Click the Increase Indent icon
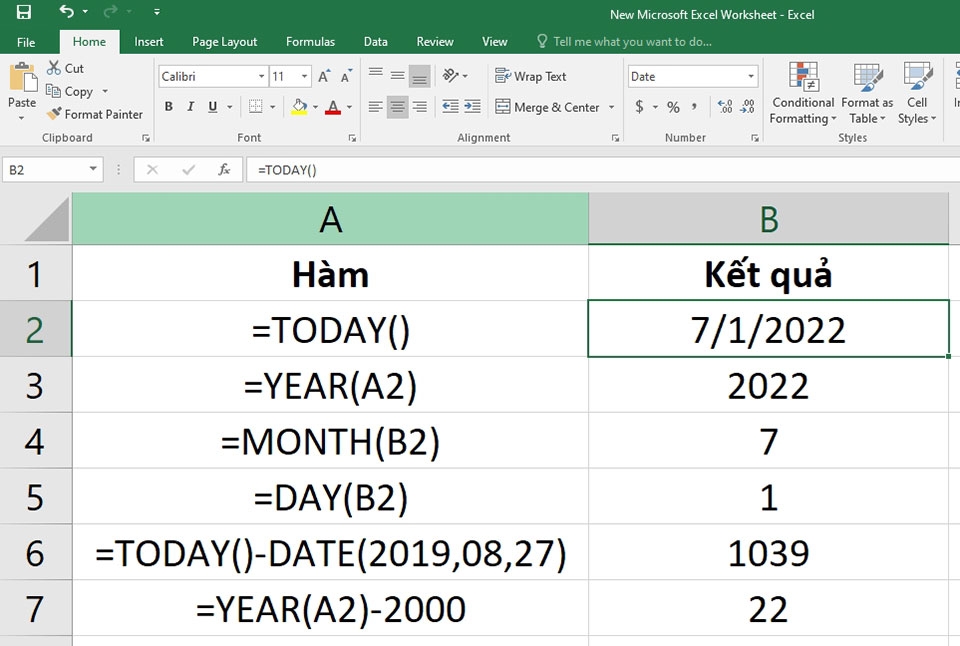This screenshot has width=960, height=646. coord(472,107)
